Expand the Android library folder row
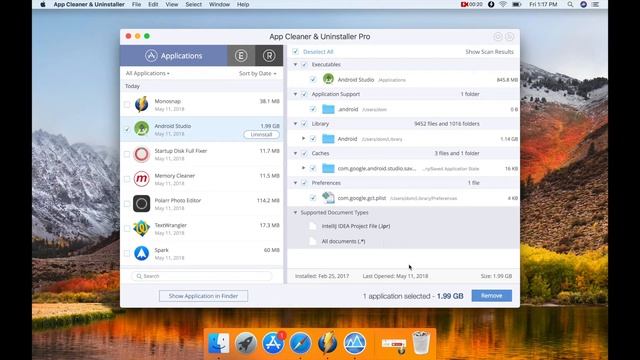This screenshot has width=640, height=360. click(x=304, y=139)
